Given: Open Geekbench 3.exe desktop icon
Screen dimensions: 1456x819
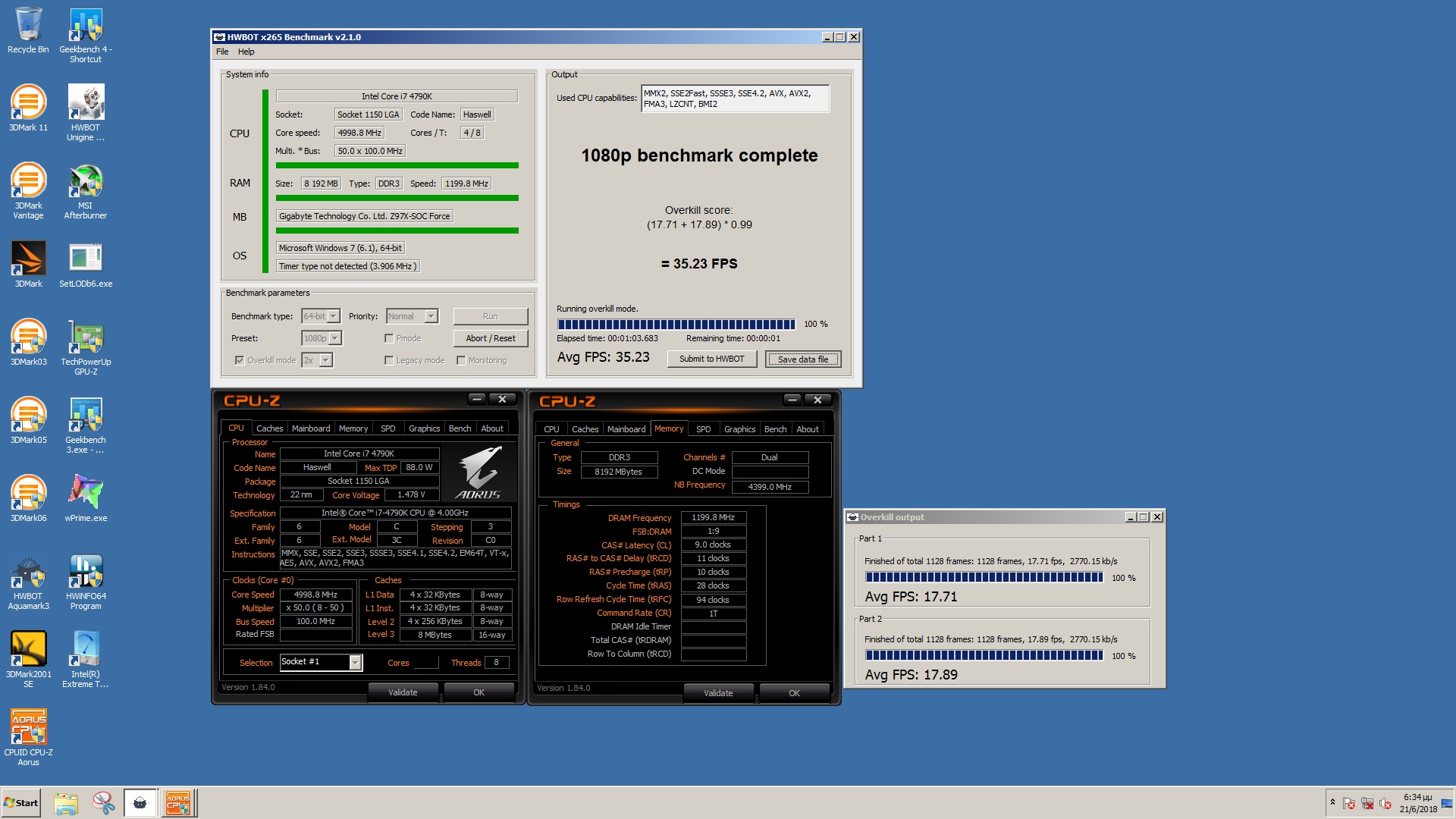Looking at the screenshot, I should 86,425.
